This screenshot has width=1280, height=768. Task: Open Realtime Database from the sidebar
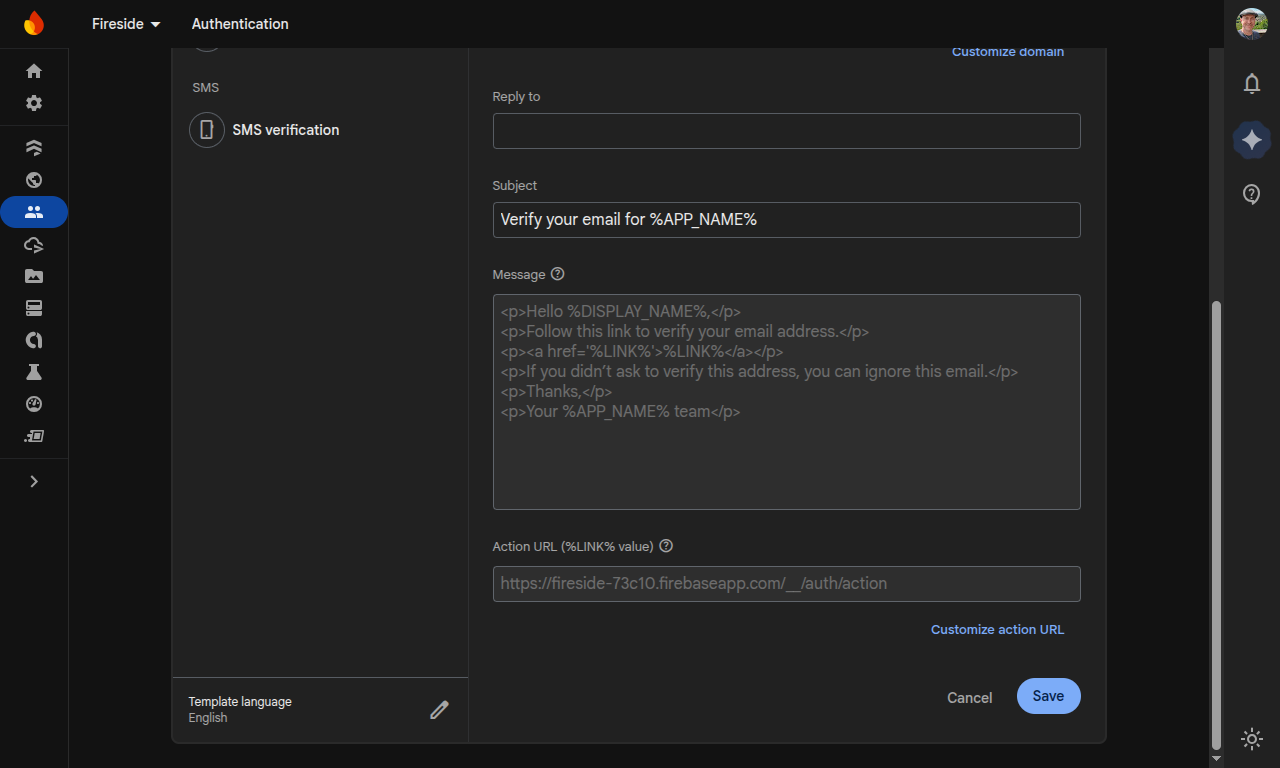coord(33,308)
